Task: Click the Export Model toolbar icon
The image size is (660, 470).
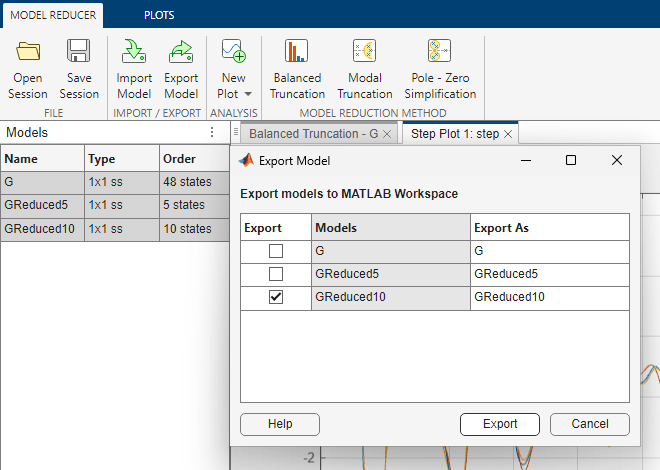Action: (x=181, y=52)
